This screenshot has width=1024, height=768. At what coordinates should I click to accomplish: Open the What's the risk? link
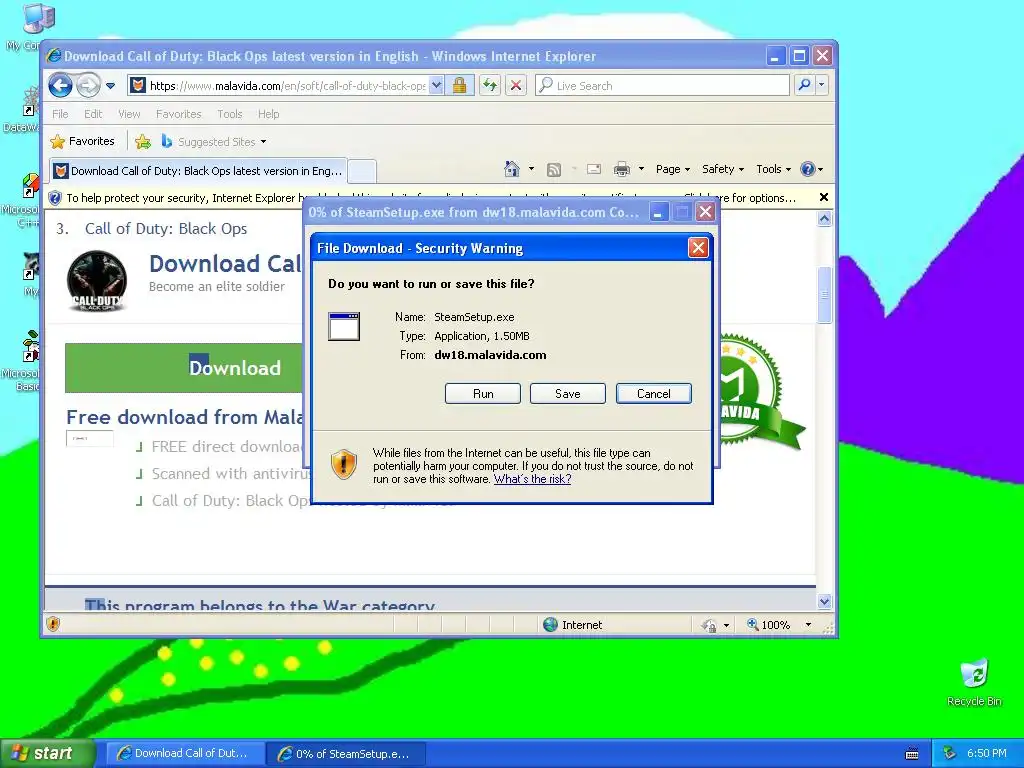point(532,479)
